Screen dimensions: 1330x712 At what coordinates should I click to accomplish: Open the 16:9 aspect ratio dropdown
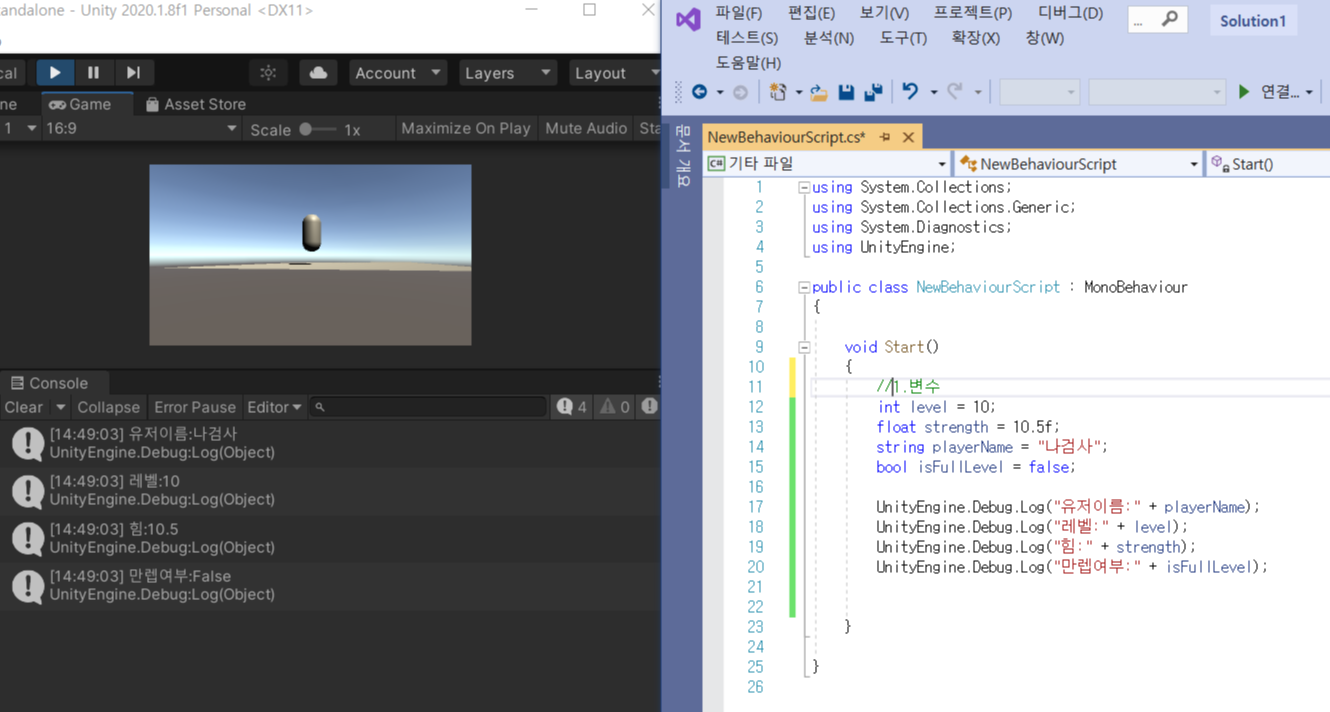point(141,128)
